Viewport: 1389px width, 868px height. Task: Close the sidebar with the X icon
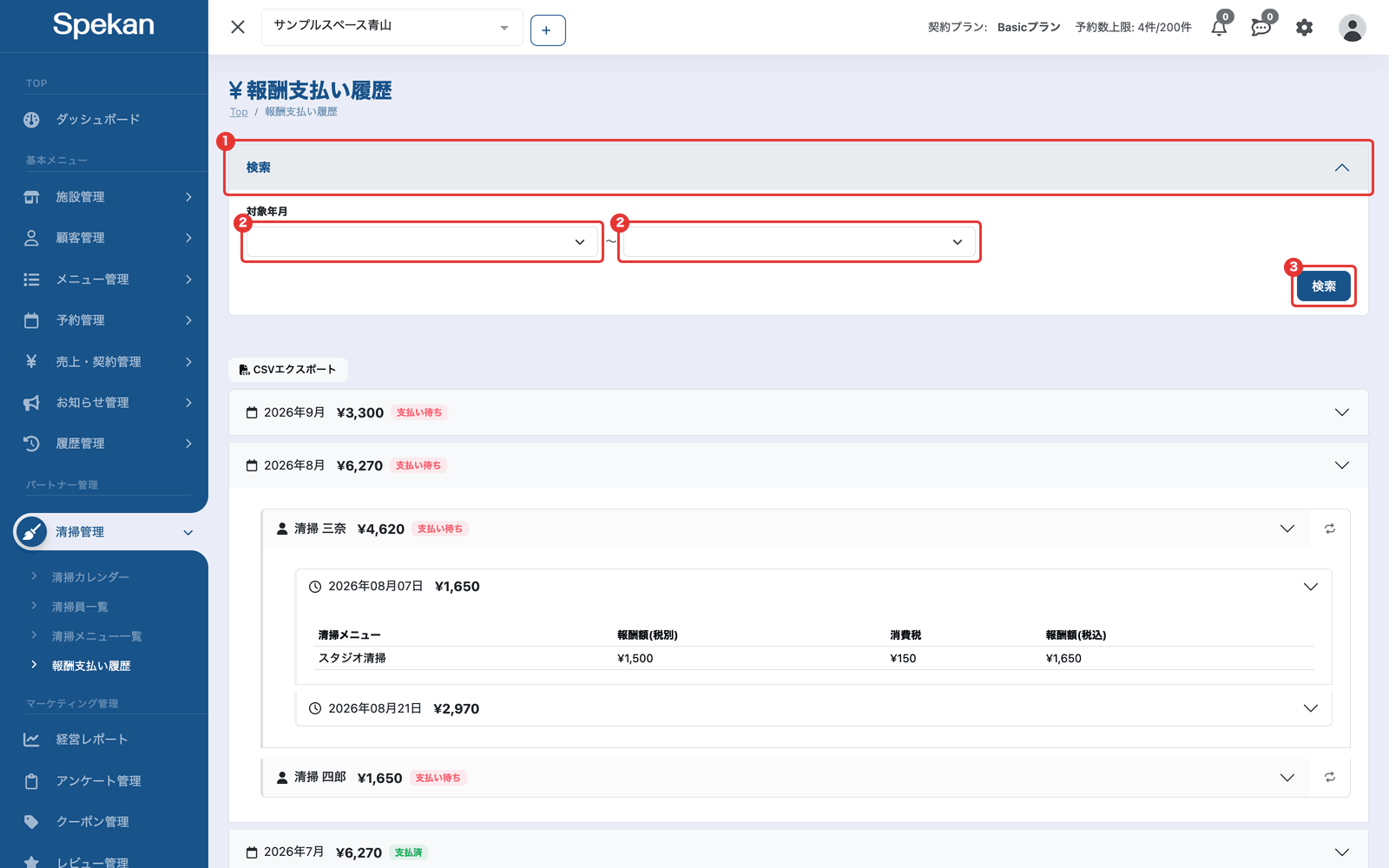pyautogui.click(x=238, y=27)
